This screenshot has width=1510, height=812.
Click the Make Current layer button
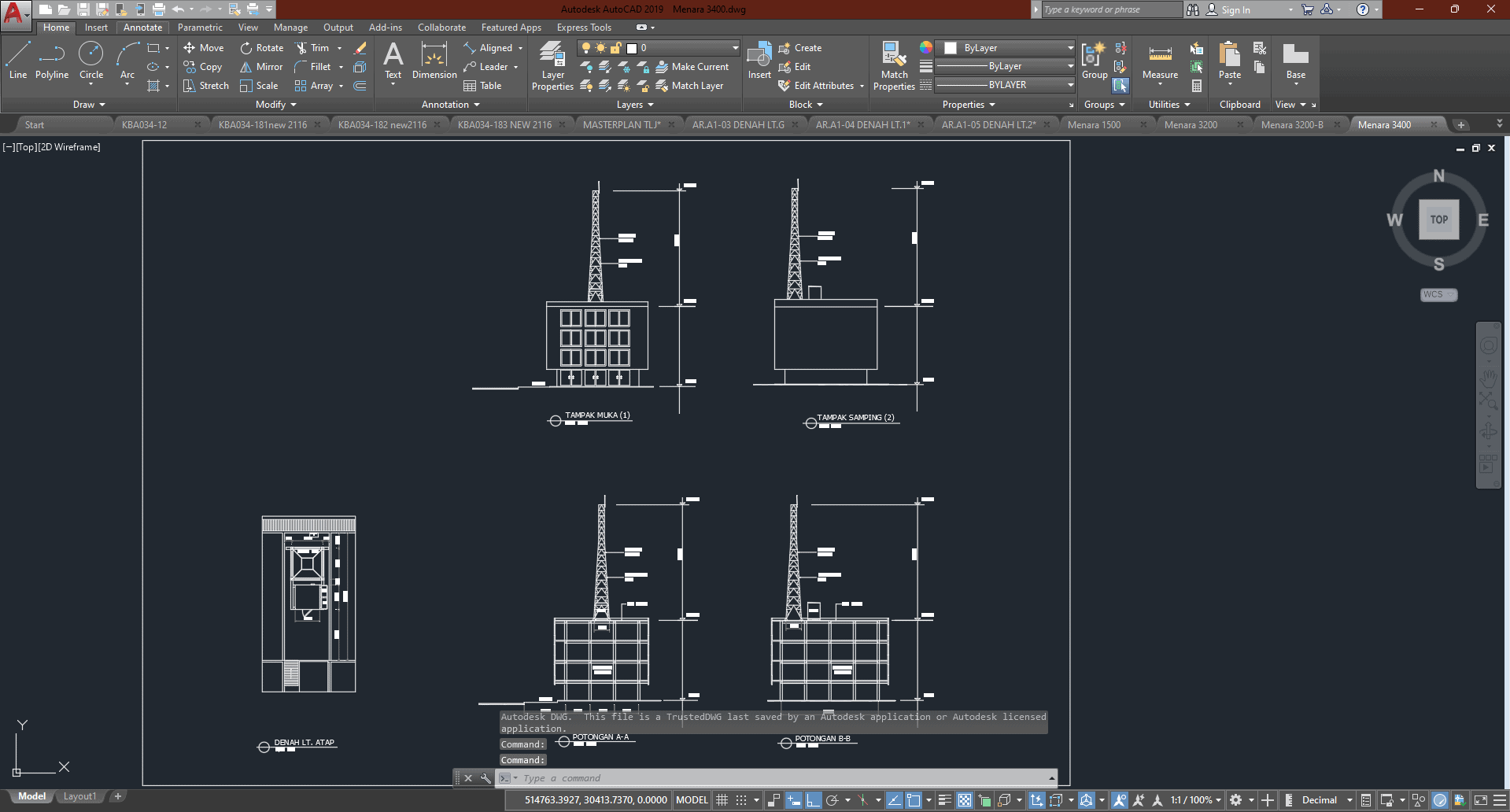[692, 67]
